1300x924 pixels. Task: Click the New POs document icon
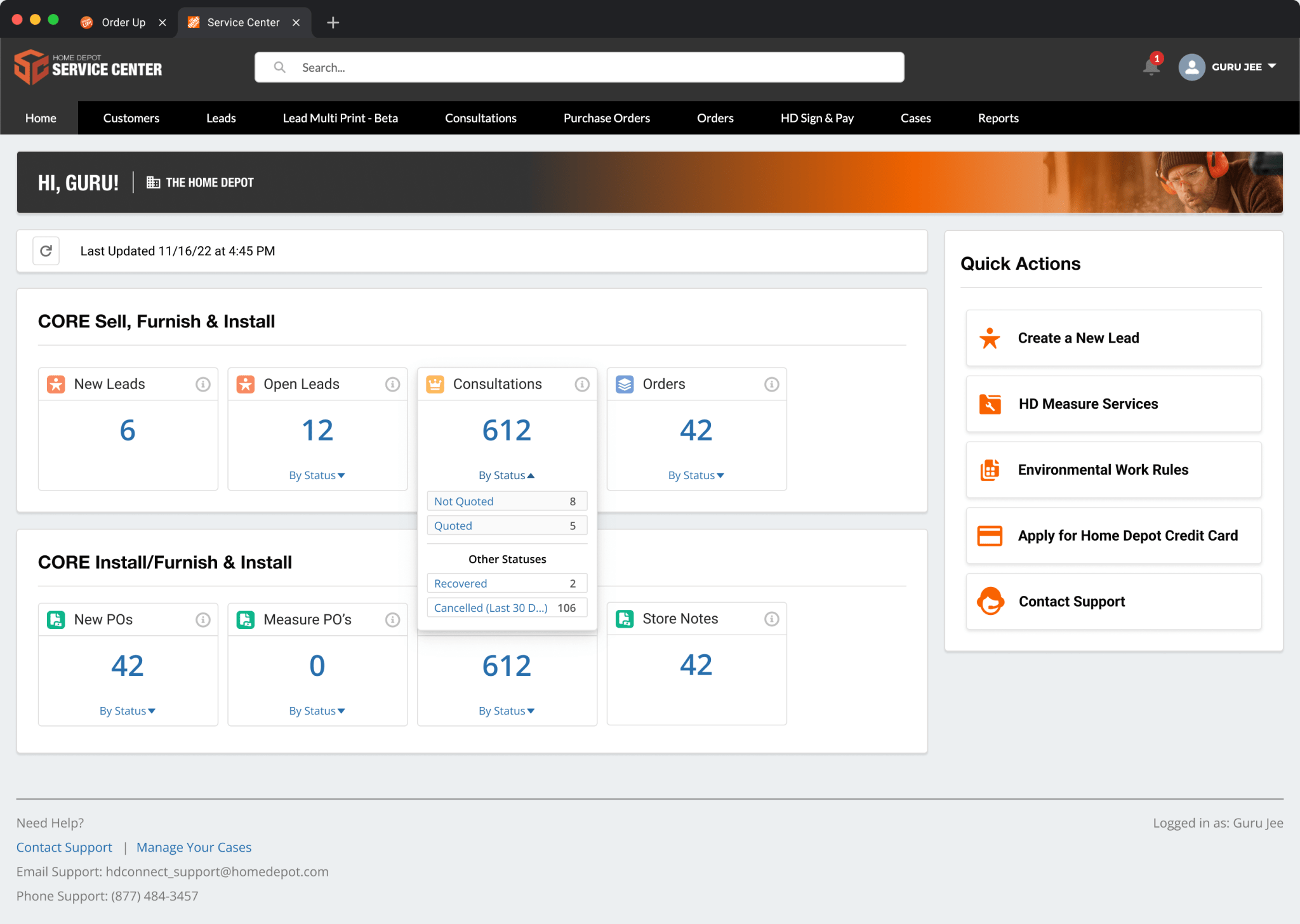[56, 620]
